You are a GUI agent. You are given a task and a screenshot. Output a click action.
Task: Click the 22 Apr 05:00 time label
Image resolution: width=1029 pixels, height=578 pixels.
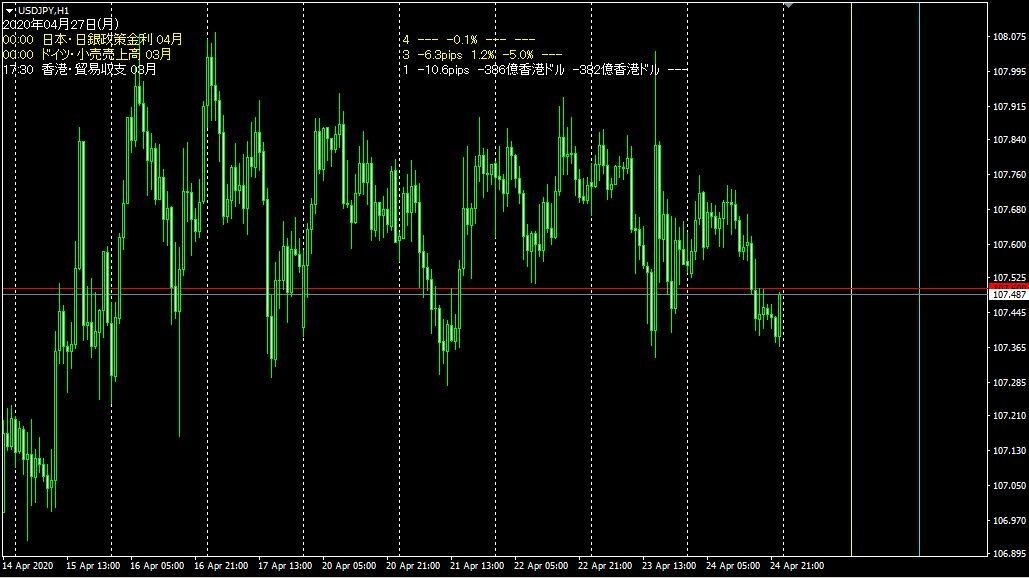[x=541, y=566]
